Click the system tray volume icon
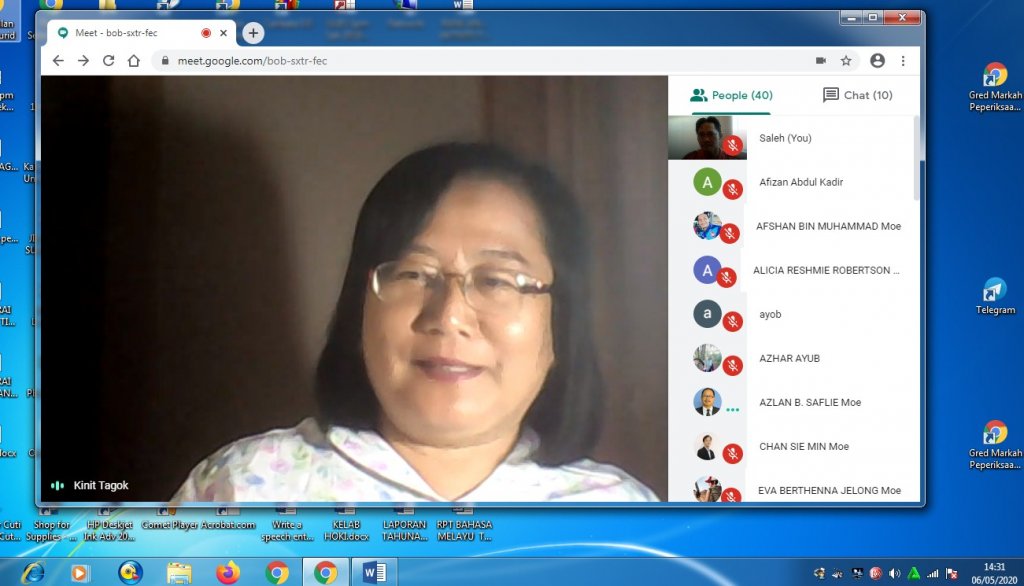The image size is (1024, 586). pyautogui.click(x=894, y=573)
